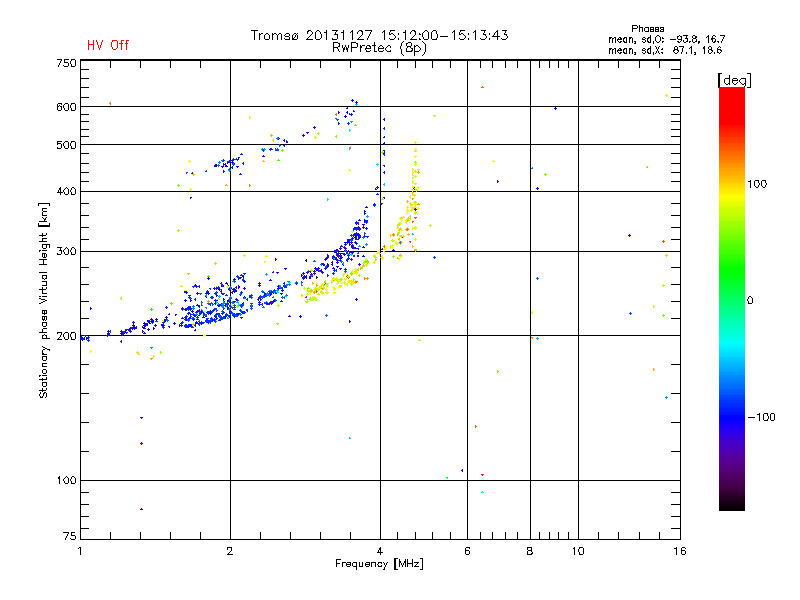800x600 pixels.
Task: Click the x-axis tick label '2'
Action: pos(230,551)
